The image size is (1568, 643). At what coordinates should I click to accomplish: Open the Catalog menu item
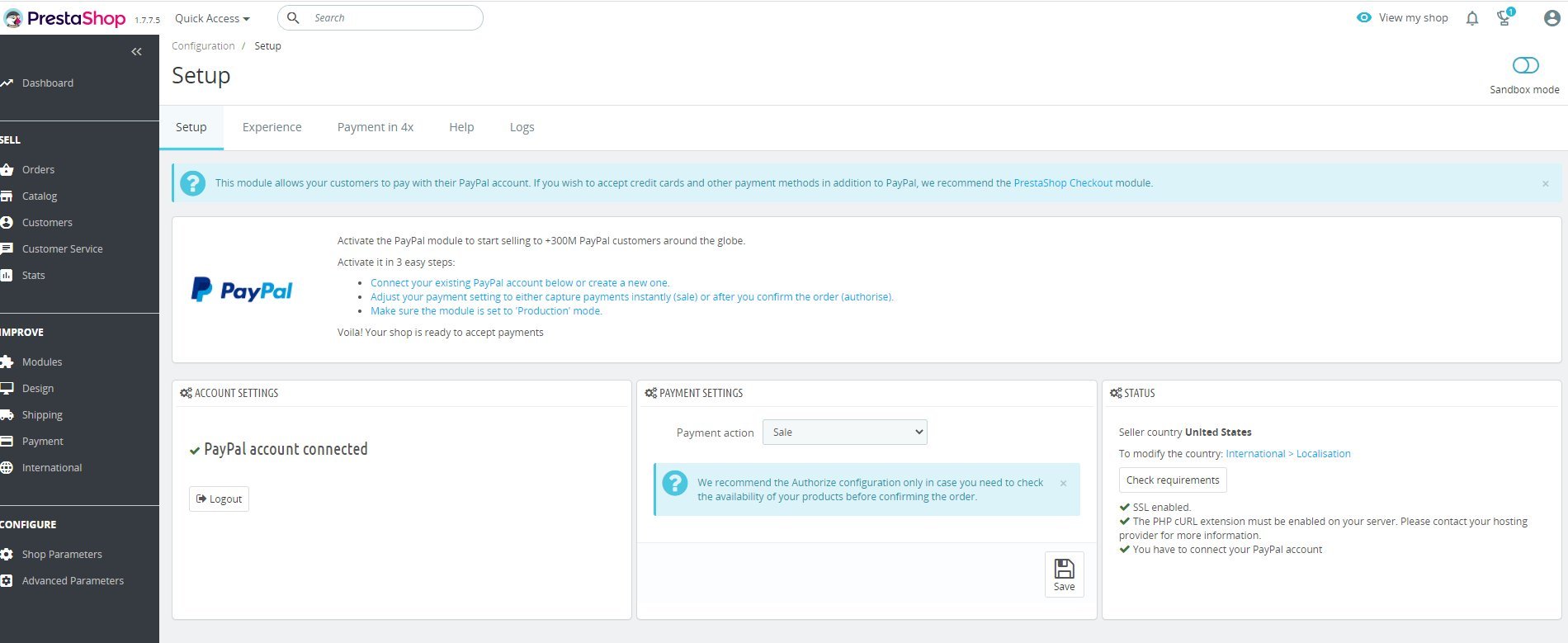(40, 196)
